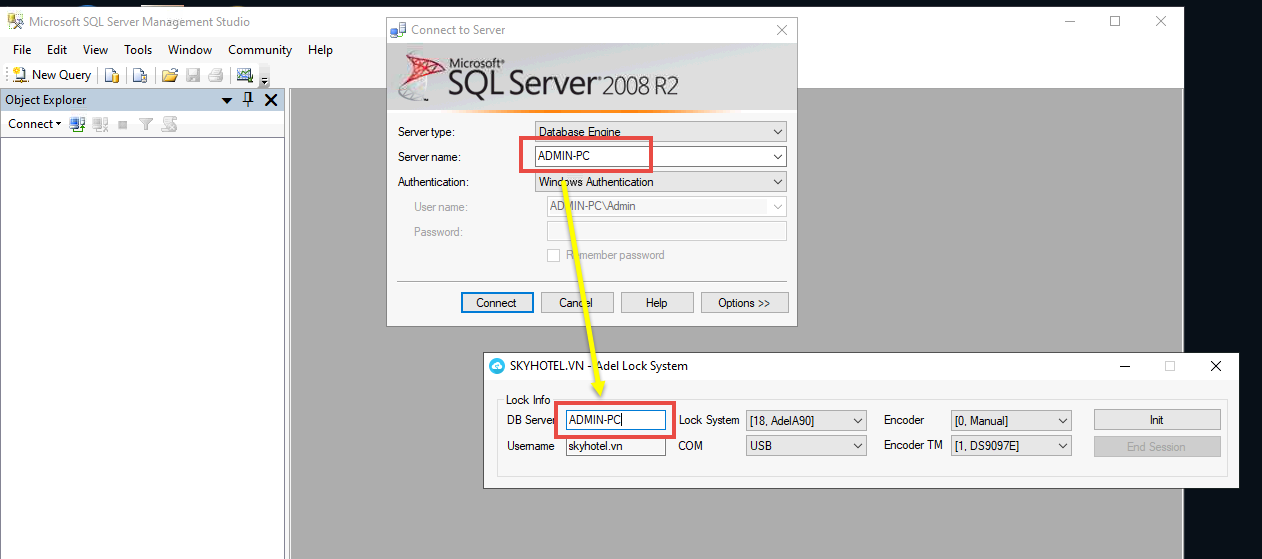Click the New Query toolbar button
This screenshot has height=559, width=1262.
click(x=52, y=75)
